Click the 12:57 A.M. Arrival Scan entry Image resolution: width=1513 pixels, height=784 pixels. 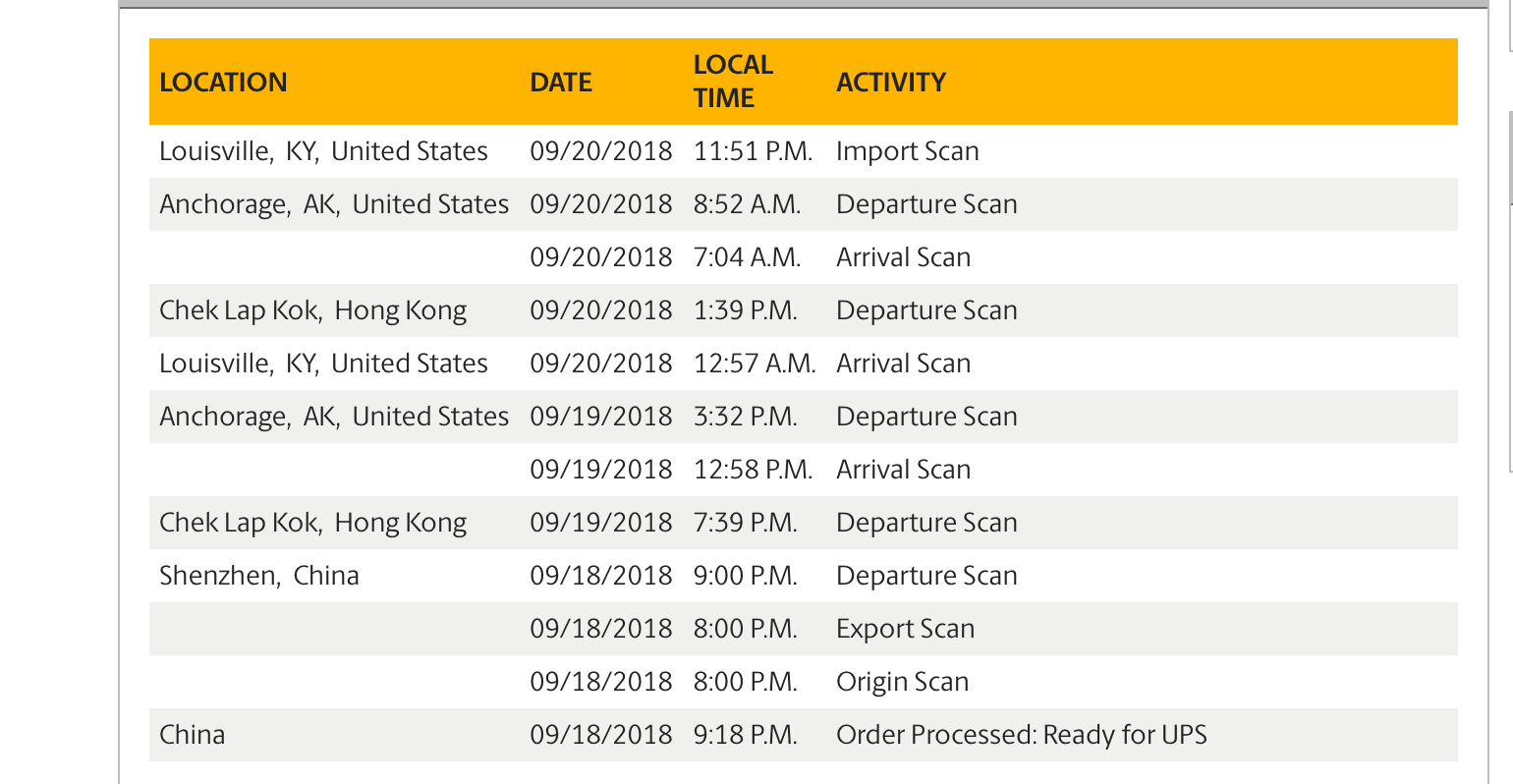tap(803, 364)
